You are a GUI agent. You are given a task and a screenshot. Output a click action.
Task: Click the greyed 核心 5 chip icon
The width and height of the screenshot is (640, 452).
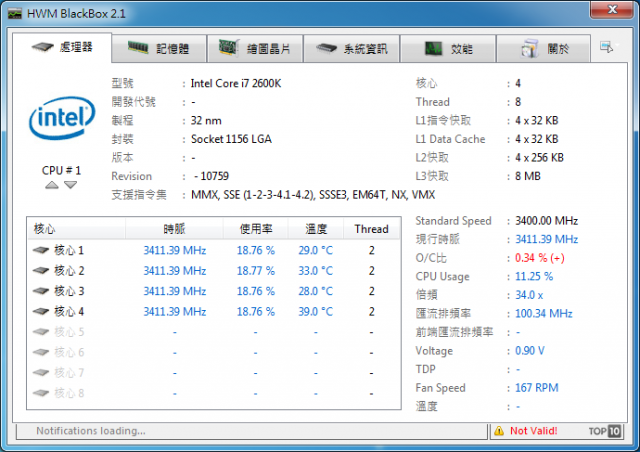41,332
